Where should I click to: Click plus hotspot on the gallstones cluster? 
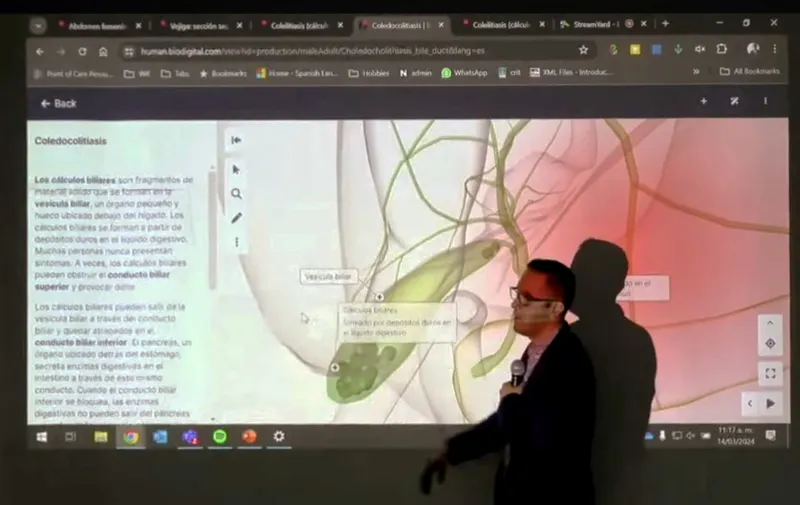pyautogui.click(x=335, y=367)
